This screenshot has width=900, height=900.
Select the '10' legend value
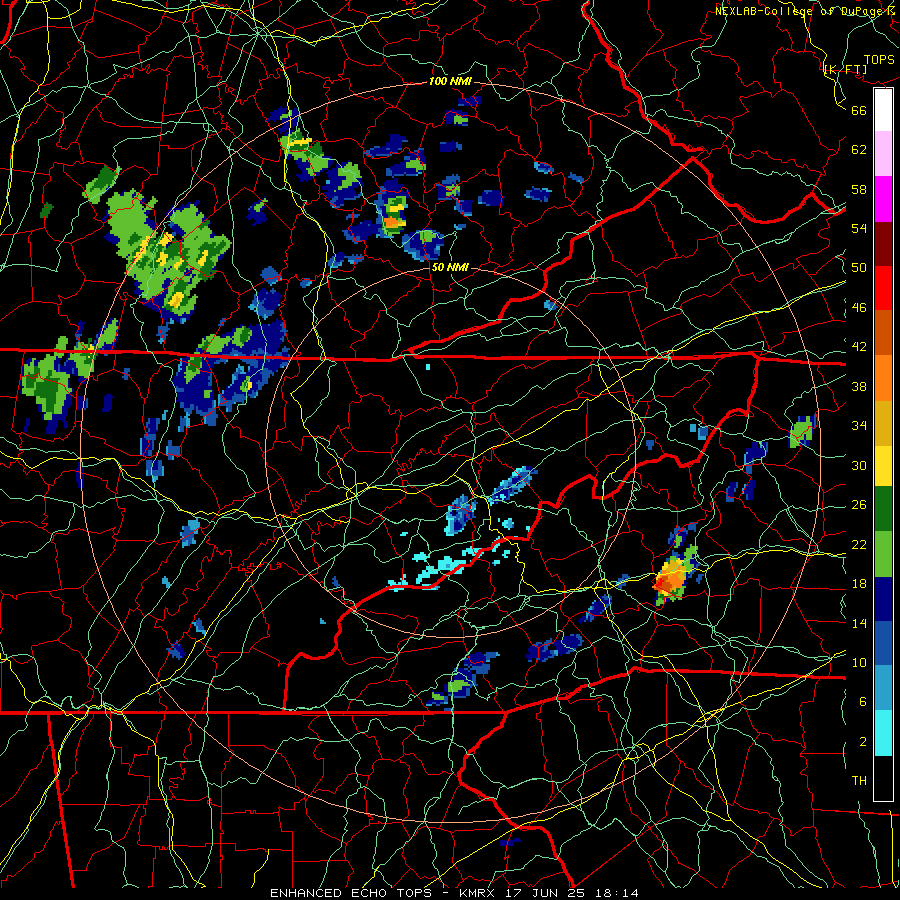pyautogui.click(x=859, y=662)
